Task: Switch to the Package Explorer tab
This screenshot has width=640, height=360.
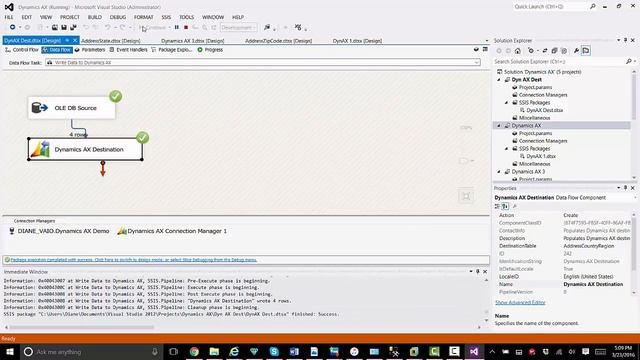Action: 171,50
